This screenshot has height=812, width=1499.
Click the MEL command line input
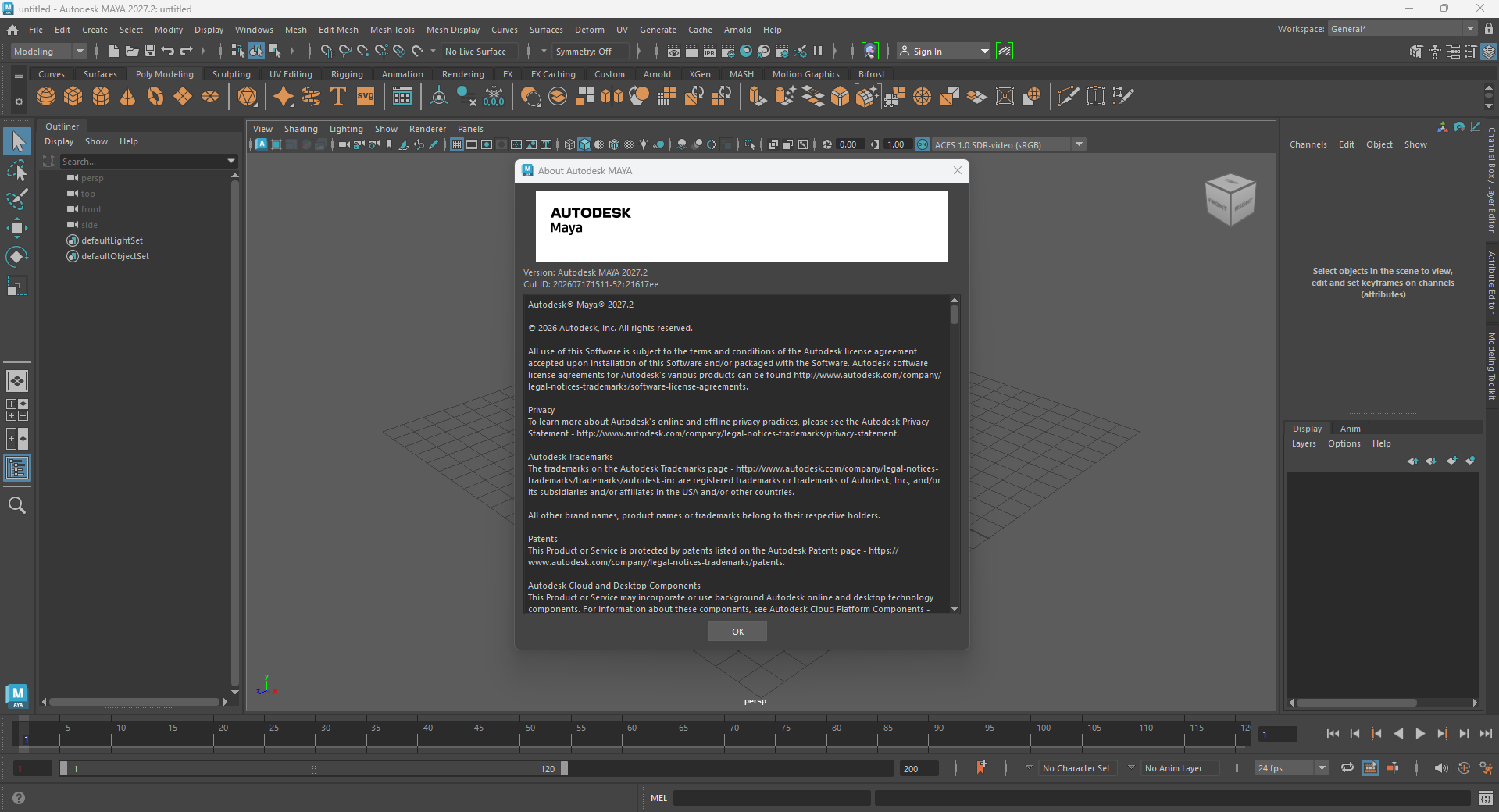[x=772, y=798]
